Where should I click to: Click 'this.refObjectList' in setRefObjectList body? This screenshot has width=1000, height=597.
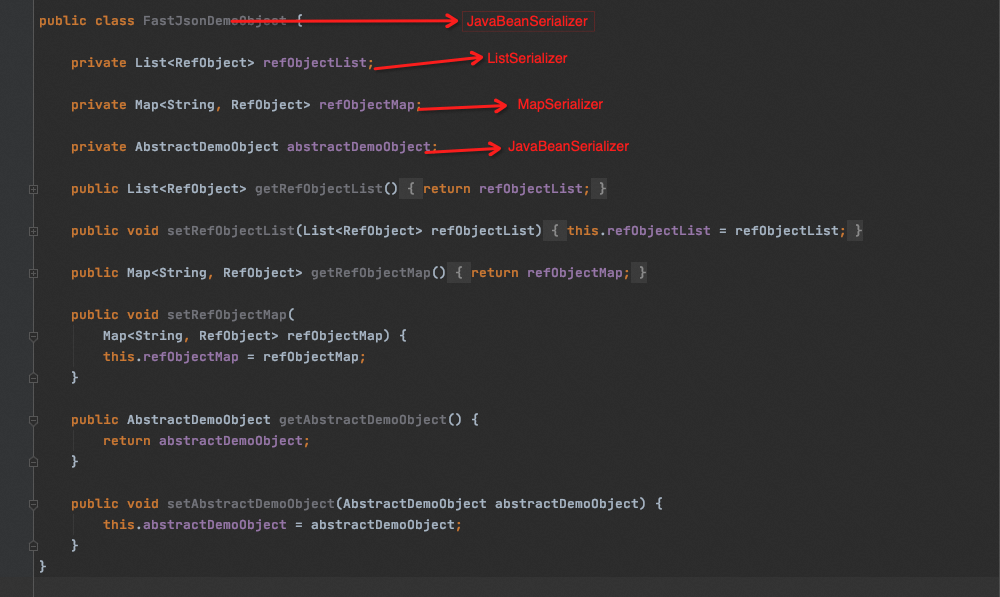pyautogui.click(x=638, y=231)
